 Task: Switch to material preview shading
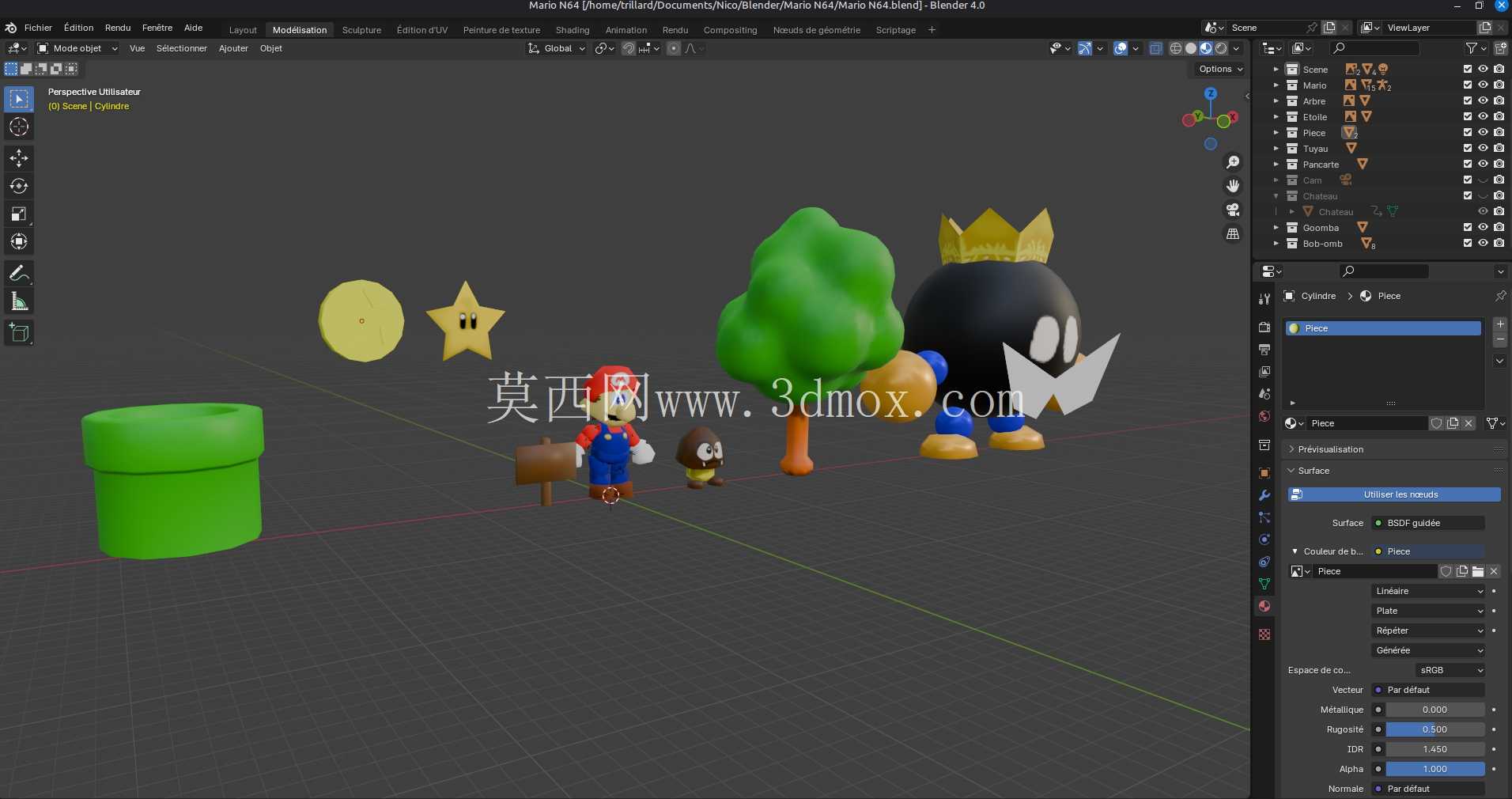[1206, 48]
